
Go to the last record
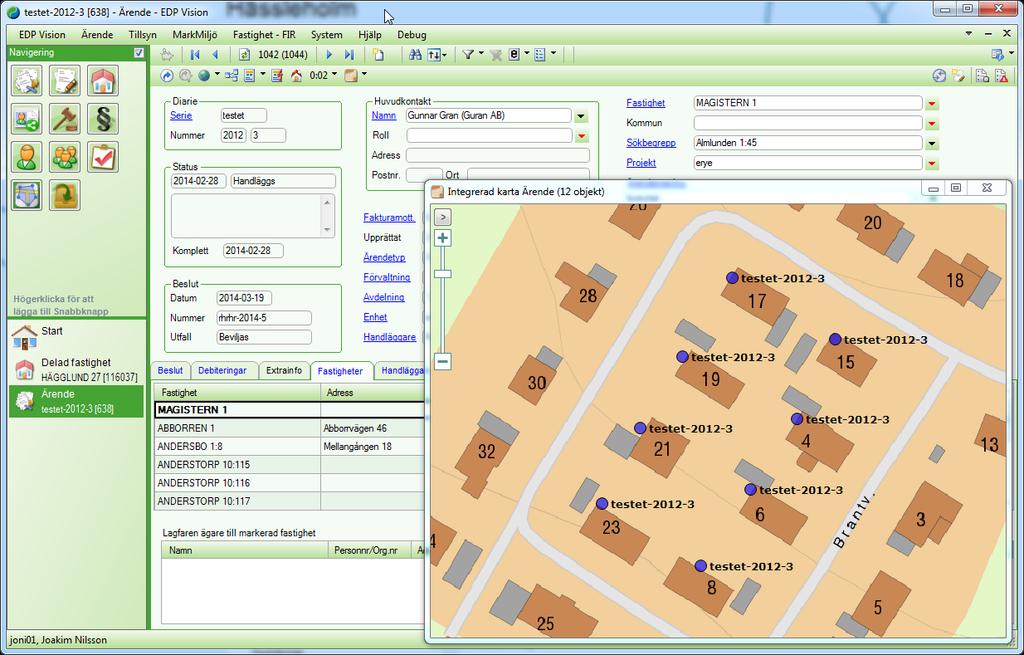click(x=349, y=55)
